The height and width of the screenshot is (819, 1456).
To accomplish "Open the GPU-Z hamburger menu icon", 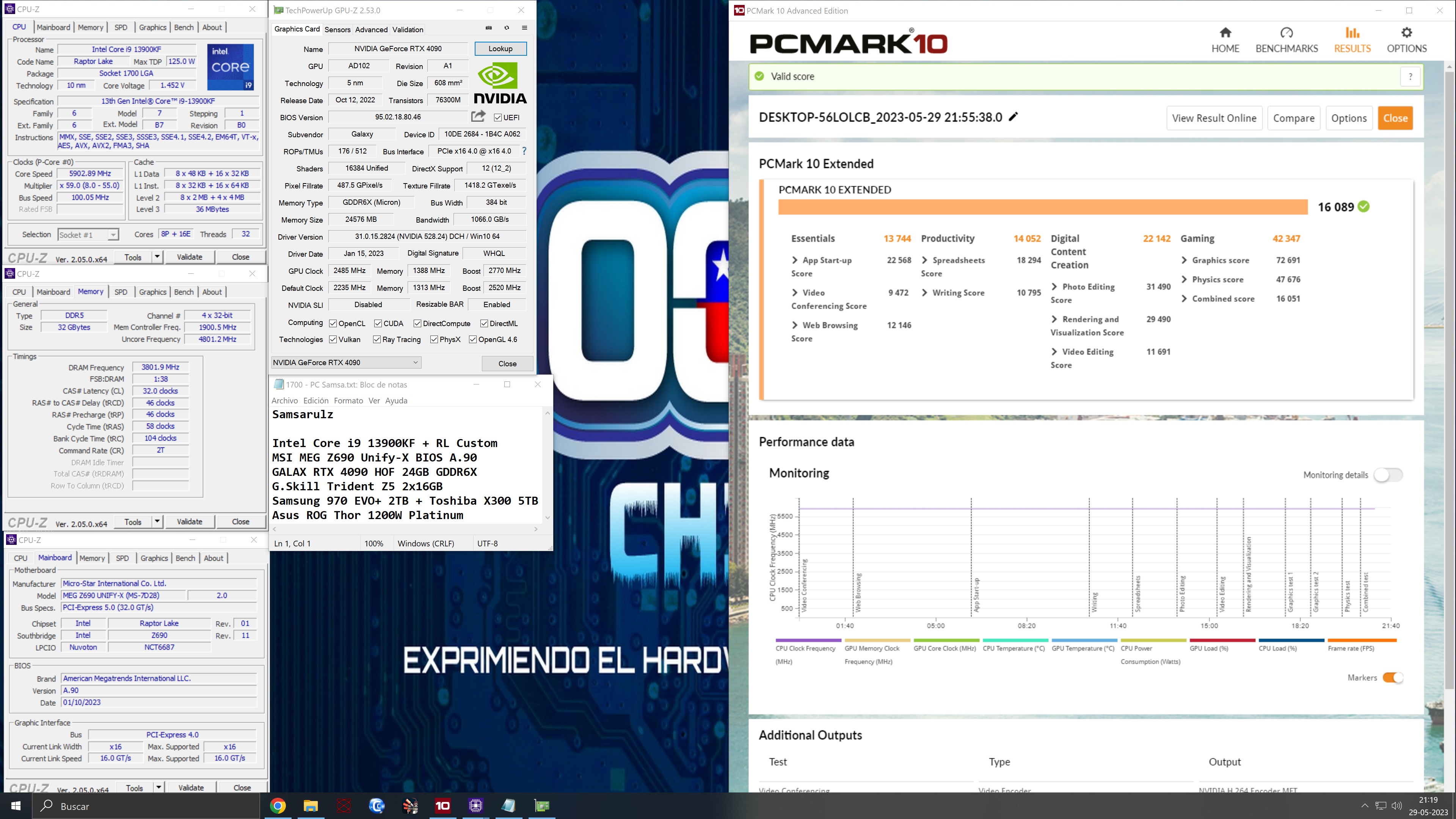I will tap(524, 28).
